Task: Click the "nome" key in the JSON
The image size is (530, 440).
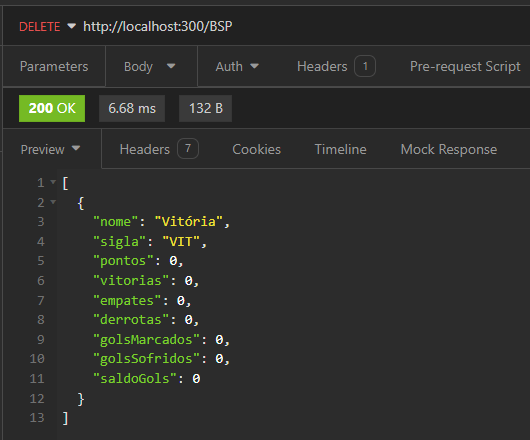Action: [116, 222]
